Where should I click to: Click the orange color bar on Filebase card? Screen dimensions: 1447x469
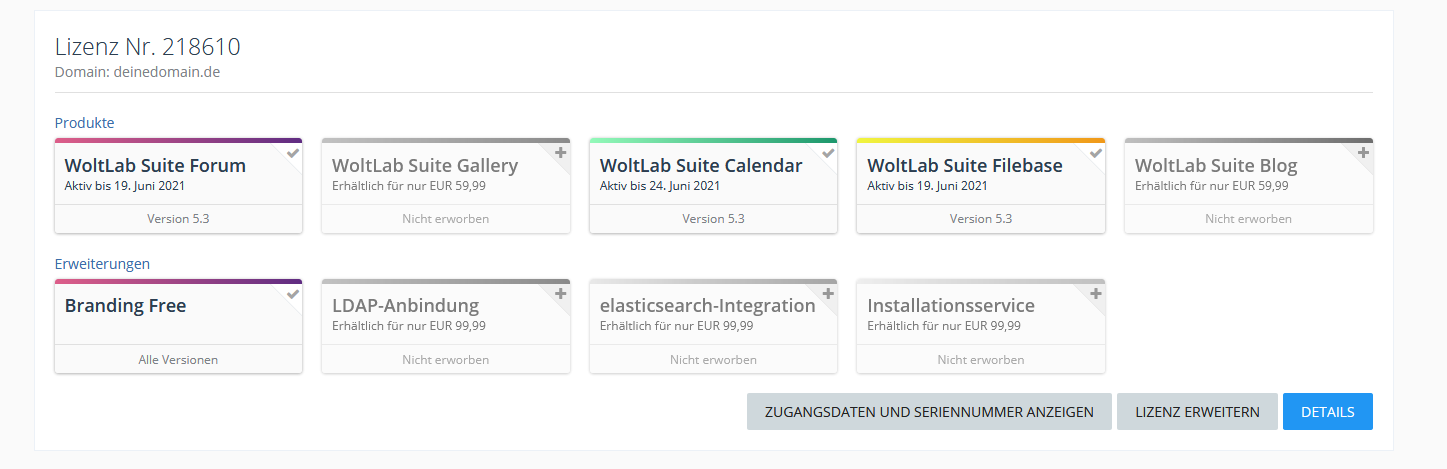coord(980,141)
